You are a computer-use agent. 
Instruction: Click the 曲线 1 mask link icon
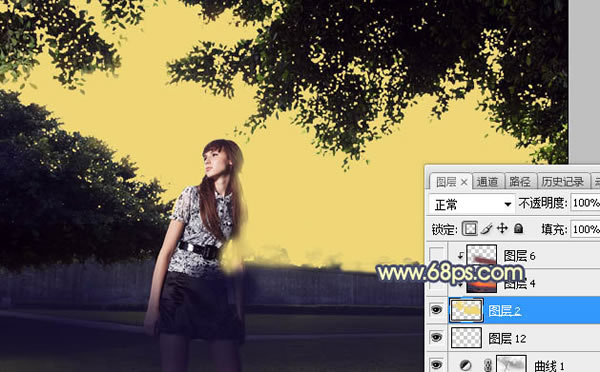pyautogui.click(x=488, y=365)
